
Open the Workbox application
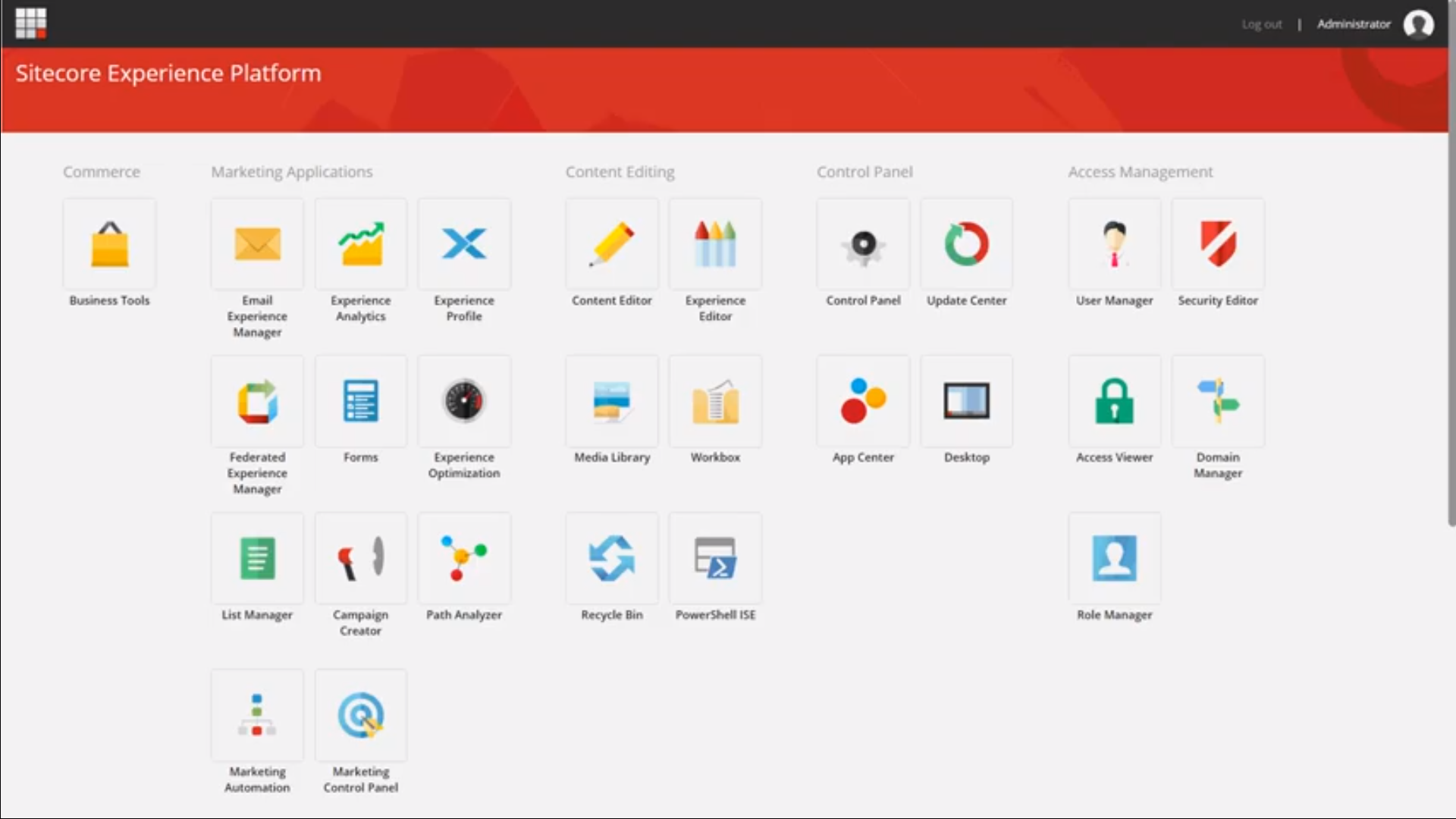[714, 401]
